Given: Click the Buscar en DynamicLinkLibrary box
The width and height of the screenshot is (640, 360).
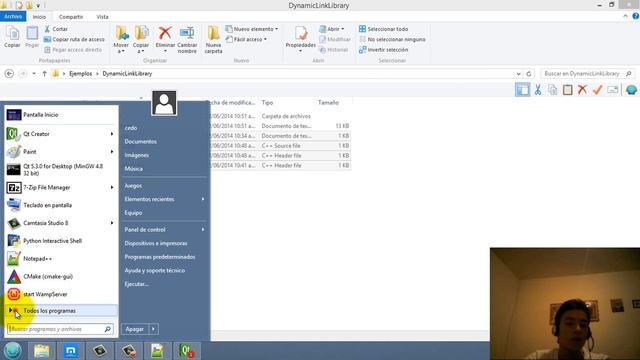Looking at the screenshot, I should coord(588,73).
